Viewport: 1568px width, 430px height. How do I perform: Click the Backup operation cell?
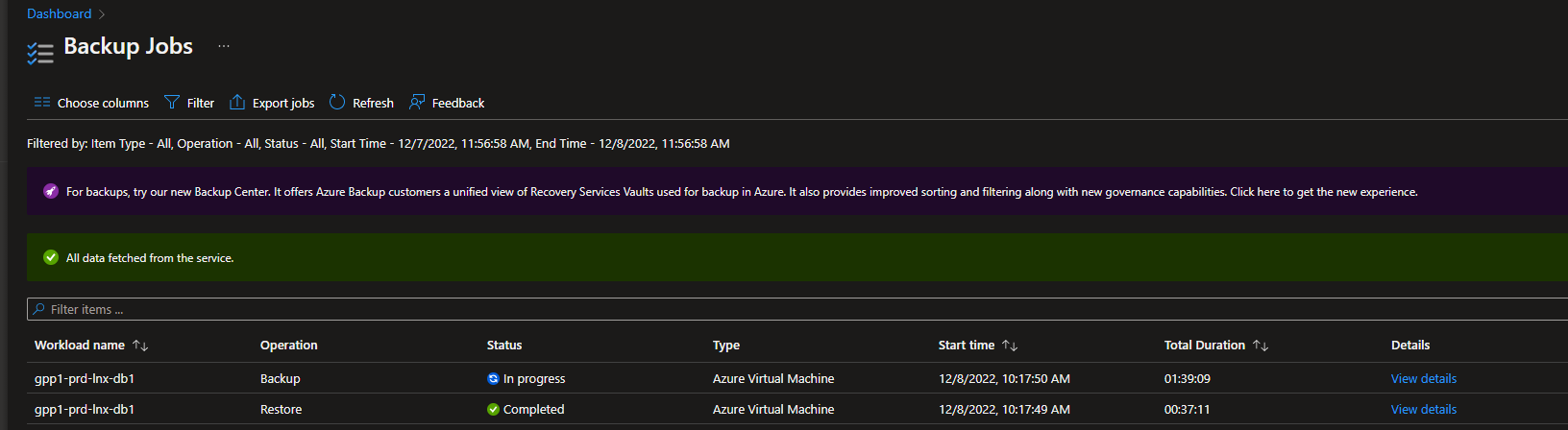click(281, 378)
